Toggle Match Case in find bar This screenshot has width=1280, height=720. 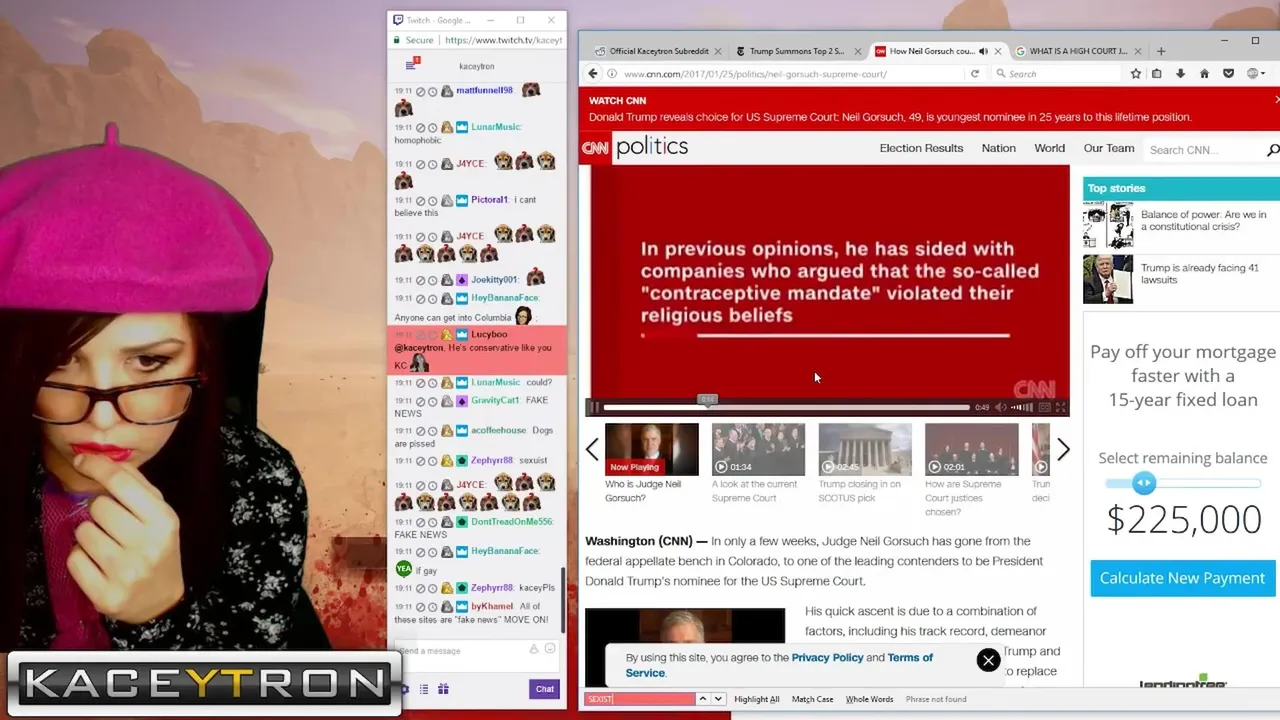812,699
